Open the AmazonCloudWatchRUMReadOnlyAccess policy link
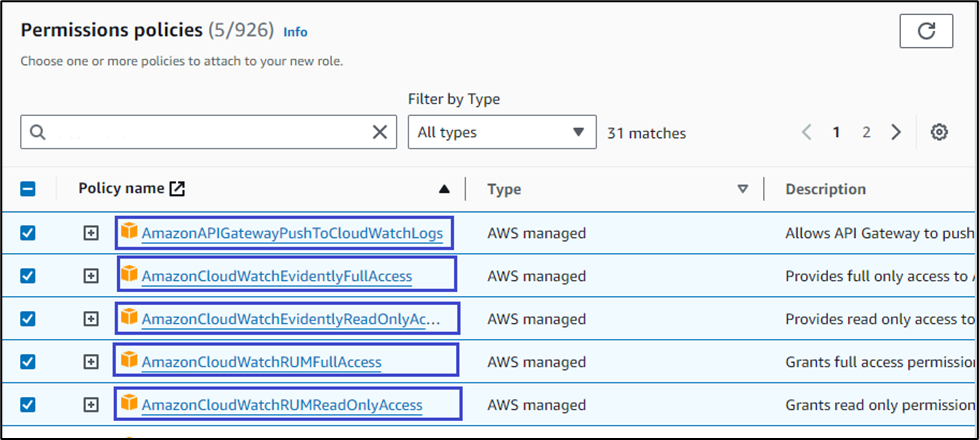Image resolution: width=979 pixels, height=440 pixels. tap(282, 405)
